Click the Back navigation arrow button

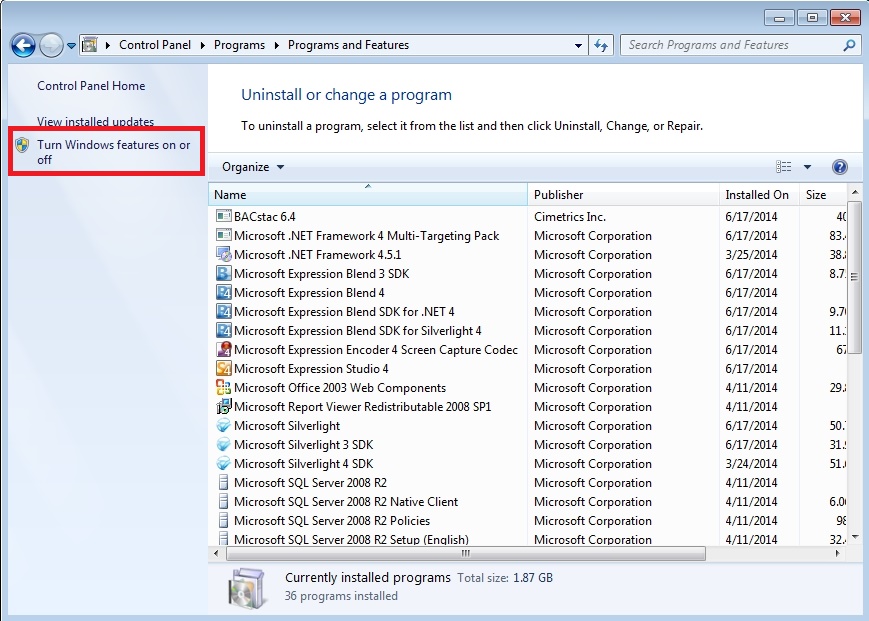tap(23, 45)
